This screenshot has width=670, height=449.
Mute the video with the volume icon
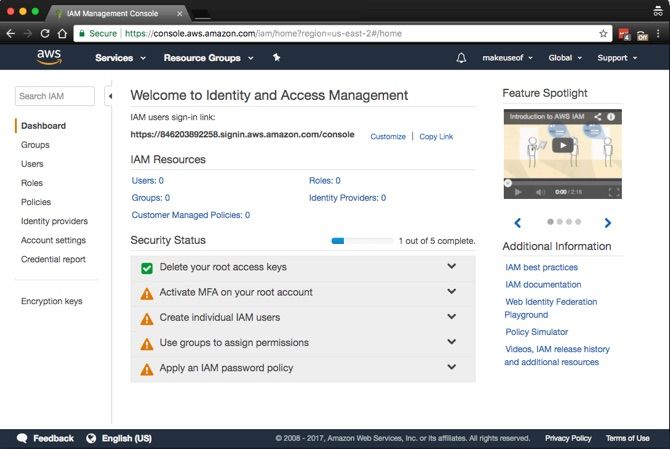pos(540,192)
